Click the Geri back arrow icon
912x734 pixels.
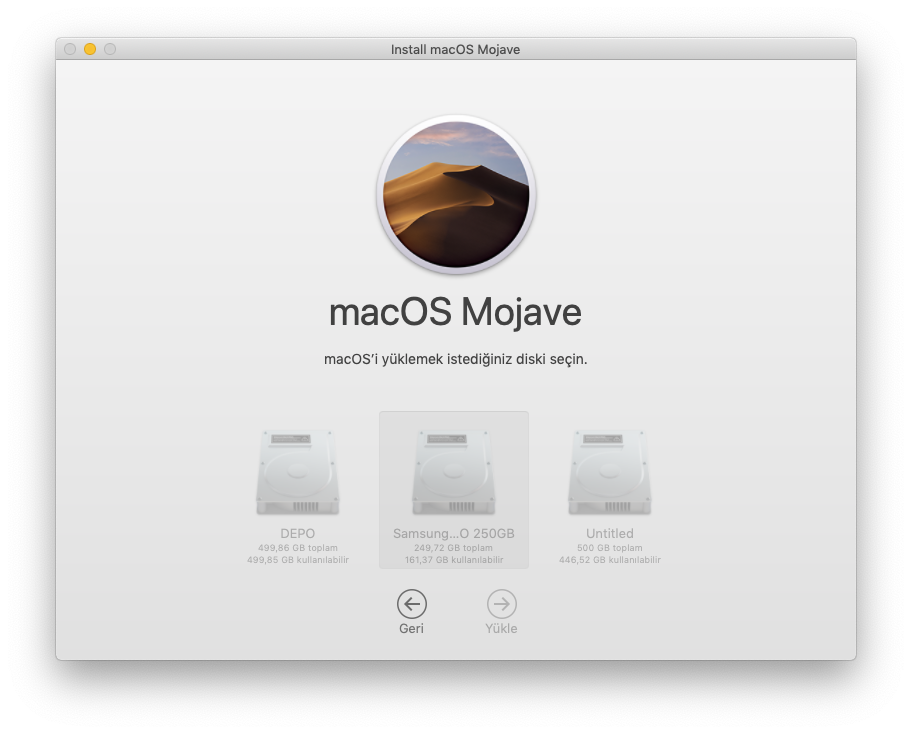[411, 604]
